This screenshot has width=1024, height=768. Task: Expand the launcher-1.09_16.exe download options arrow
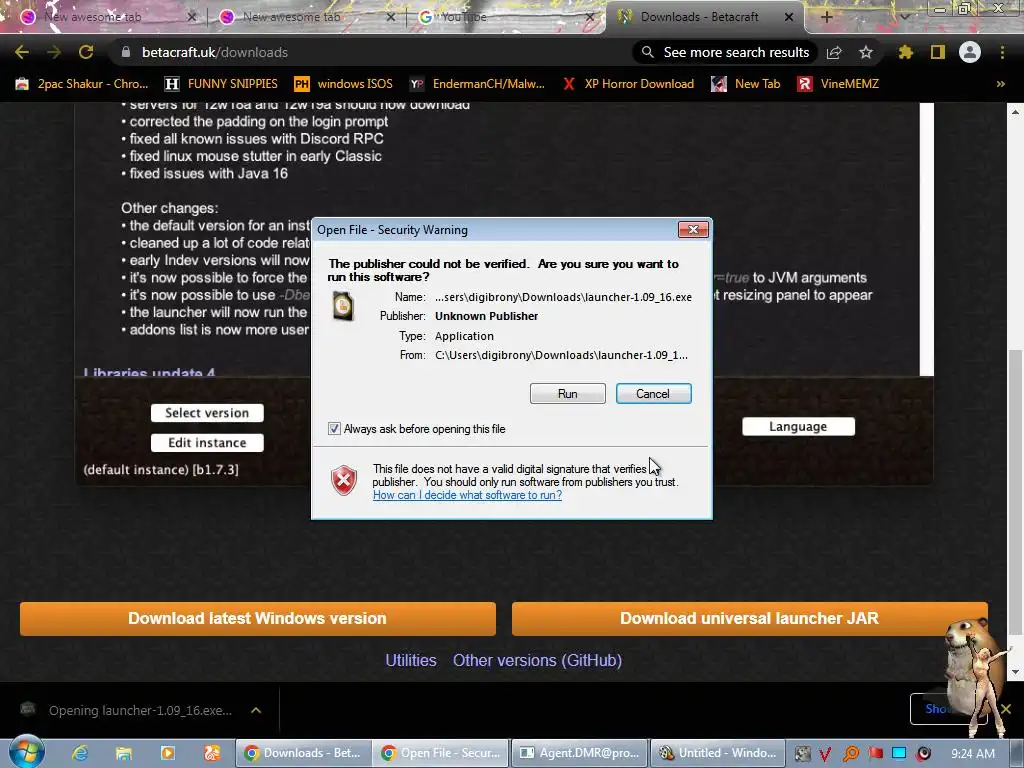(256, 711)
